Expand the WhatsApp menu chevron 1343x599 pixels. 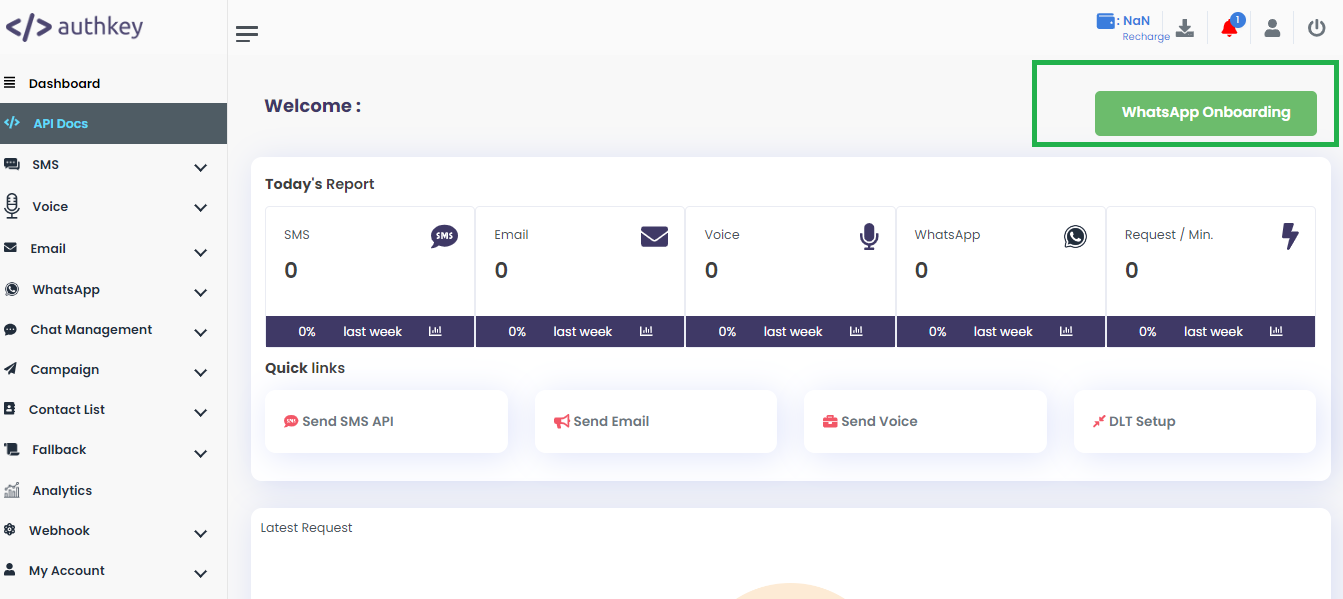[x=201, y=293]
